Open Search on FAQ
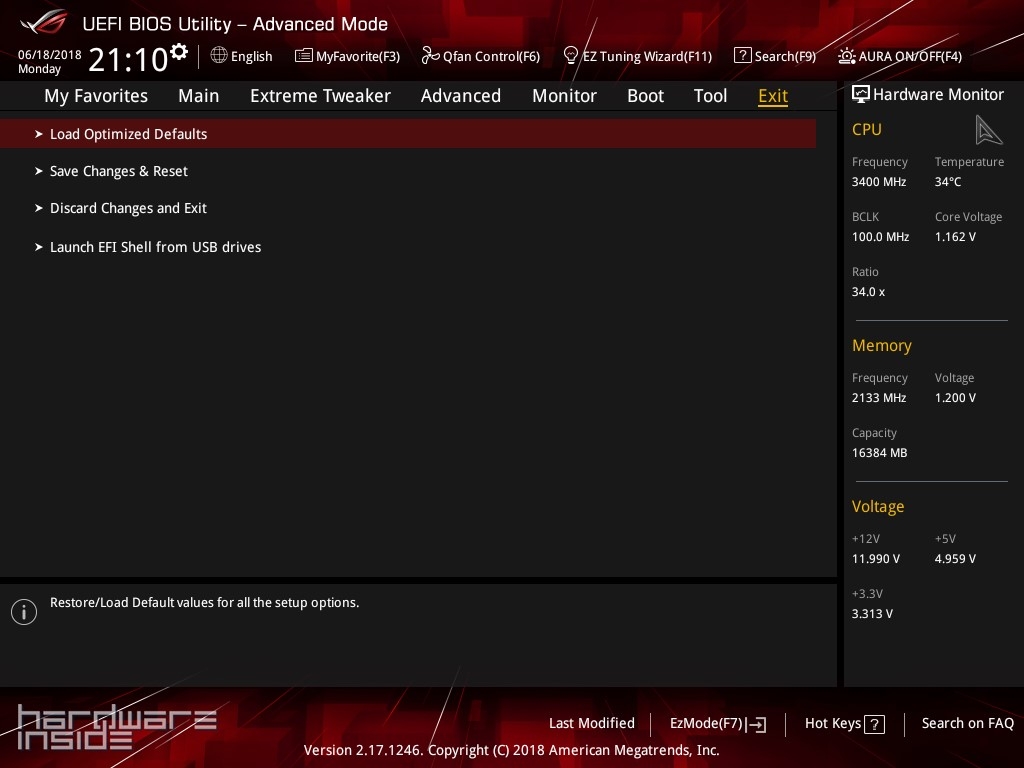The image size is (1024, 768). 968,724
